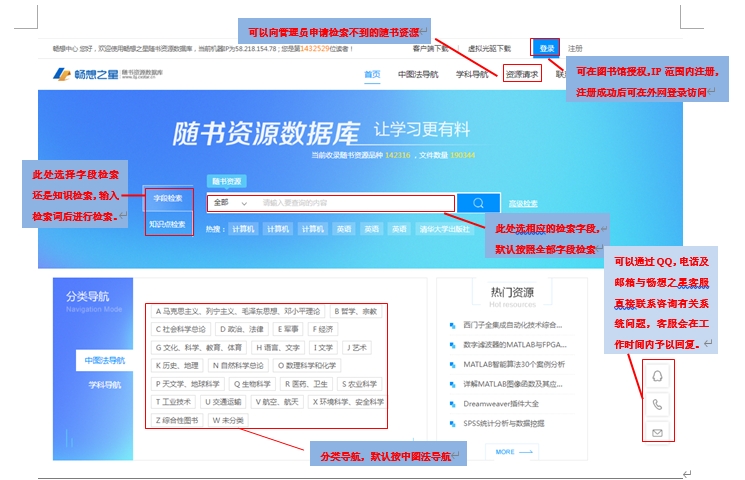Open hot resource SPSS统计分析与数据挖掘
745x480 pixels.
pyautogui.click(x=504, y=423)
